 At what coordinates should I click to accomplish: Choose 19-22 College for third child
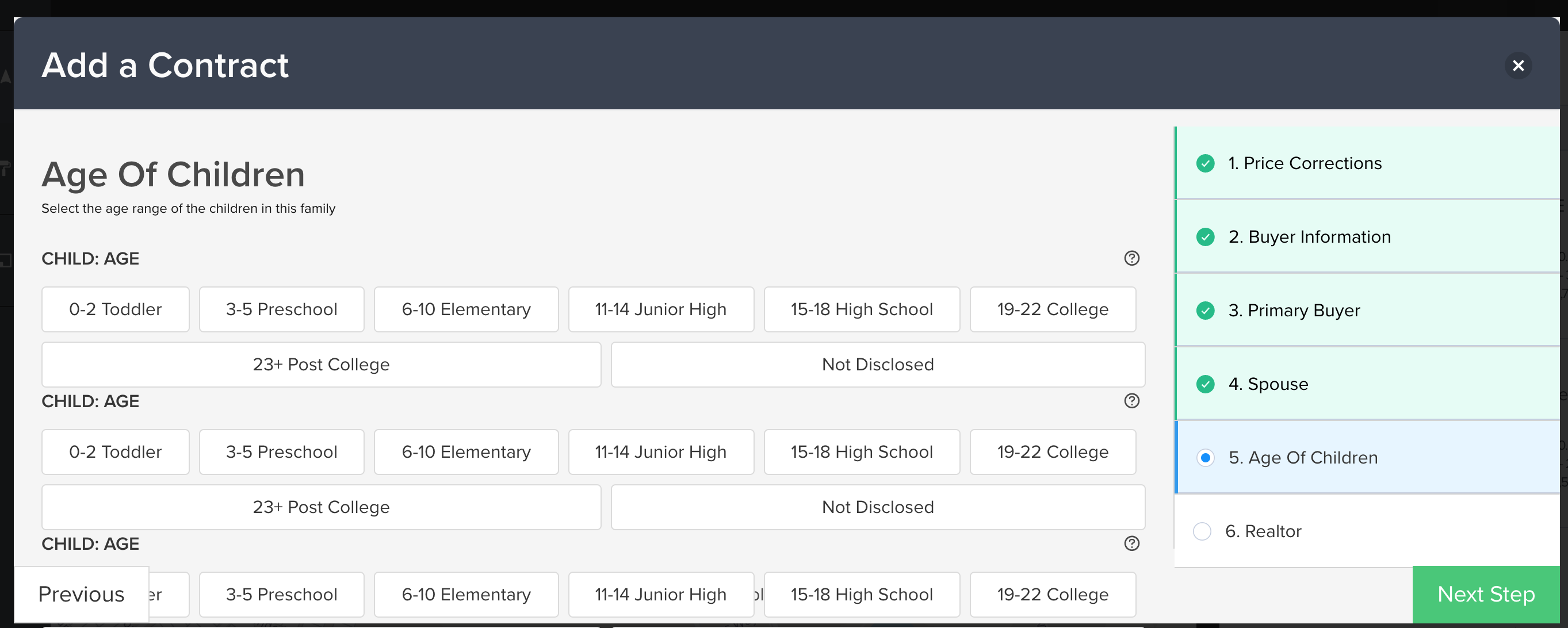tap(1052, 595)
